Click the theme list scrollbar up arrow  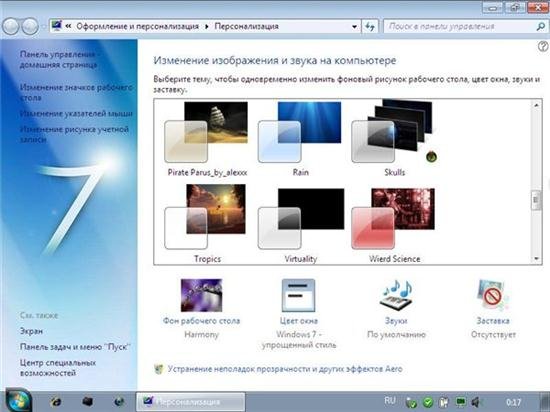tap(536, 105)
